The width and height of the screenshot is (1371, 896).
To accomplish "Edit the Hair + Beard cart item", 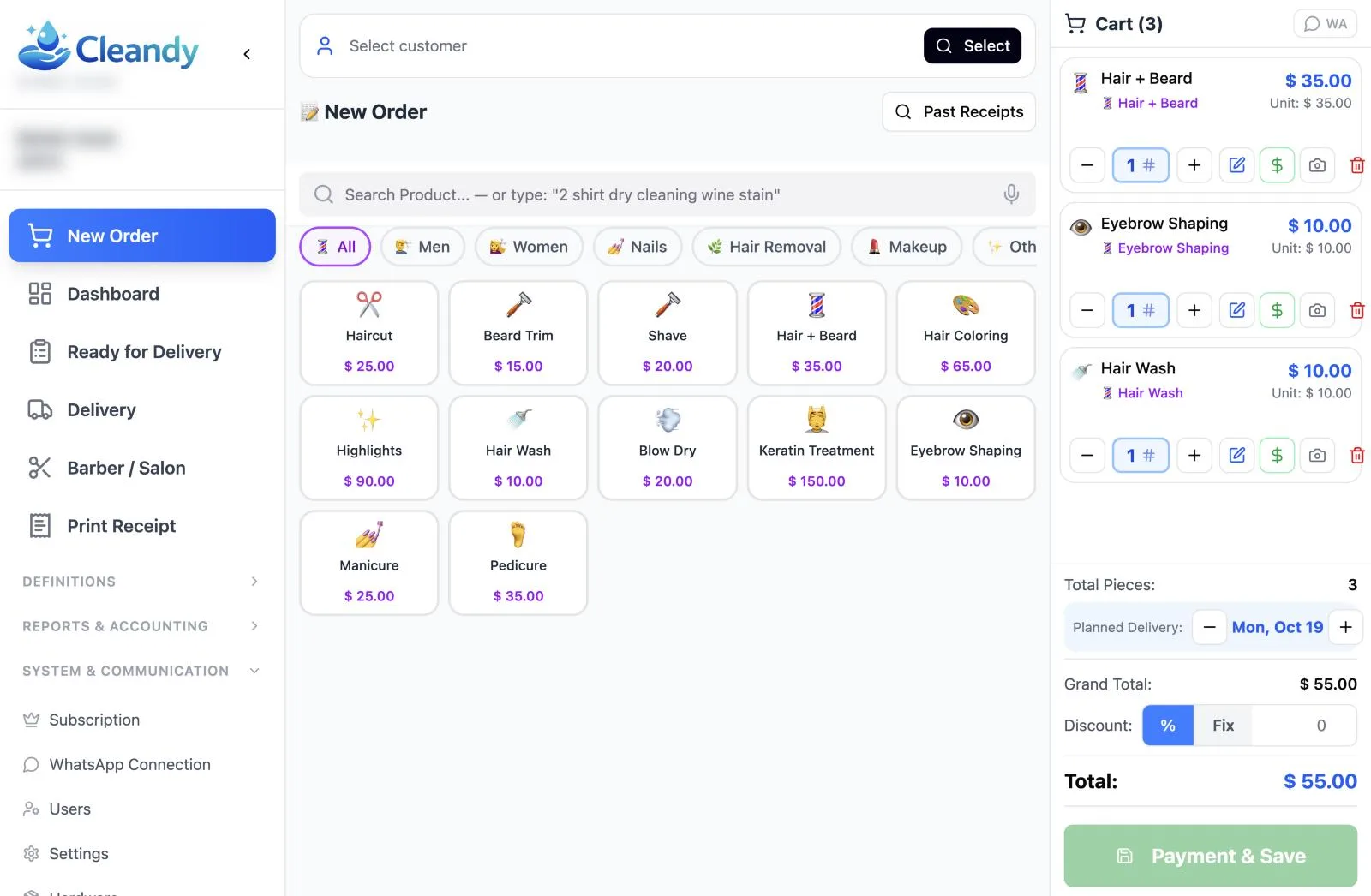I will click(1236, 165).
